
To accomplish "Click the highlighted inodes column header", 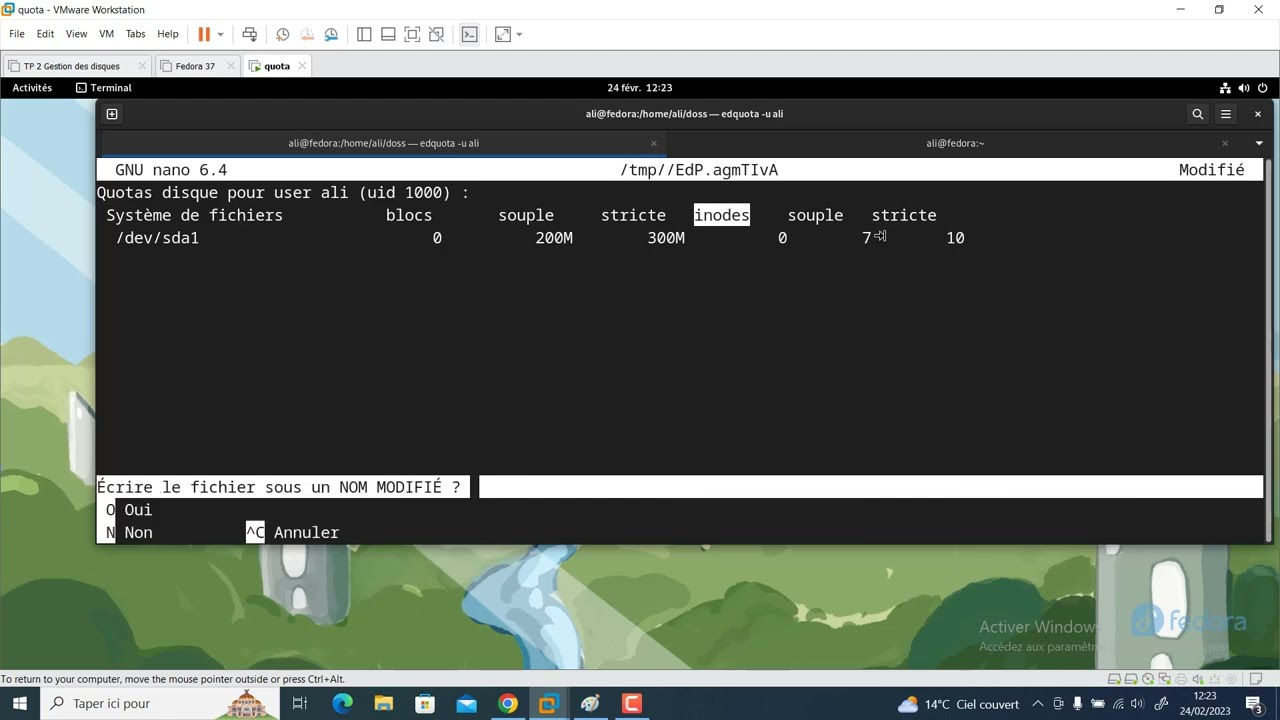I will [722, 215].
